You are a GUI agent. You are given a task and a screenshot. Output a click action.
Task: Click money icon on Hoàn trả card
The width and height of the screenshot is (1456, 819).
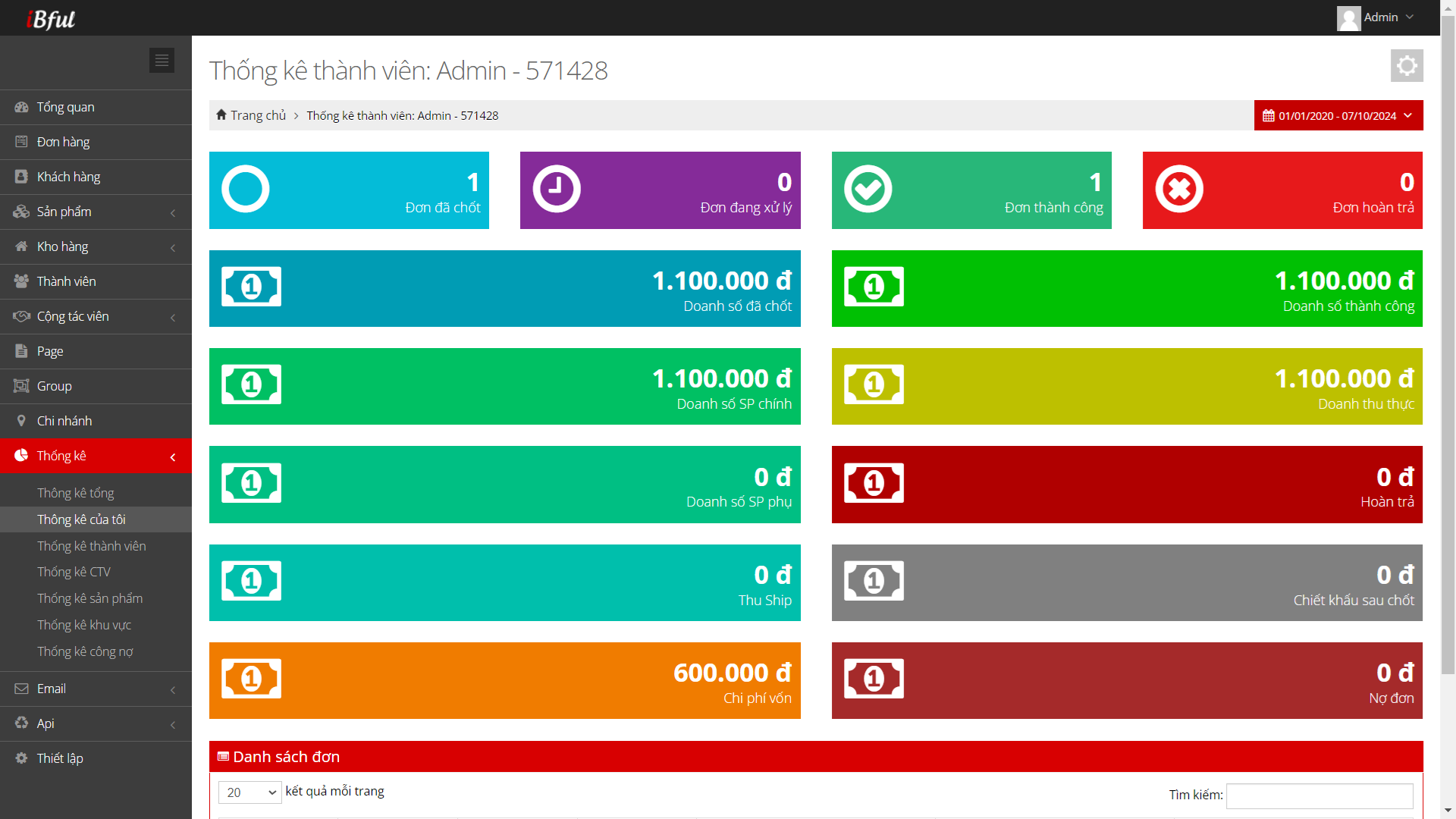[x=874, y=483]
